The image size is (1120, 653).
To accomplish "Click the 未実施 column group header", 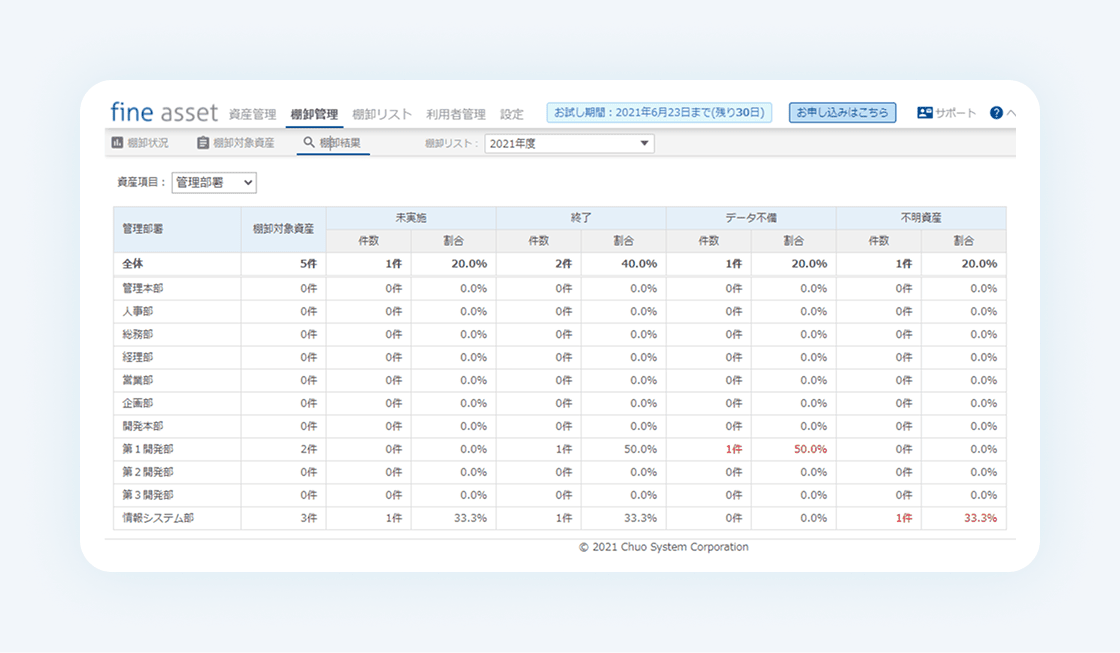I will pyautogui.click(x=411, y=218).
